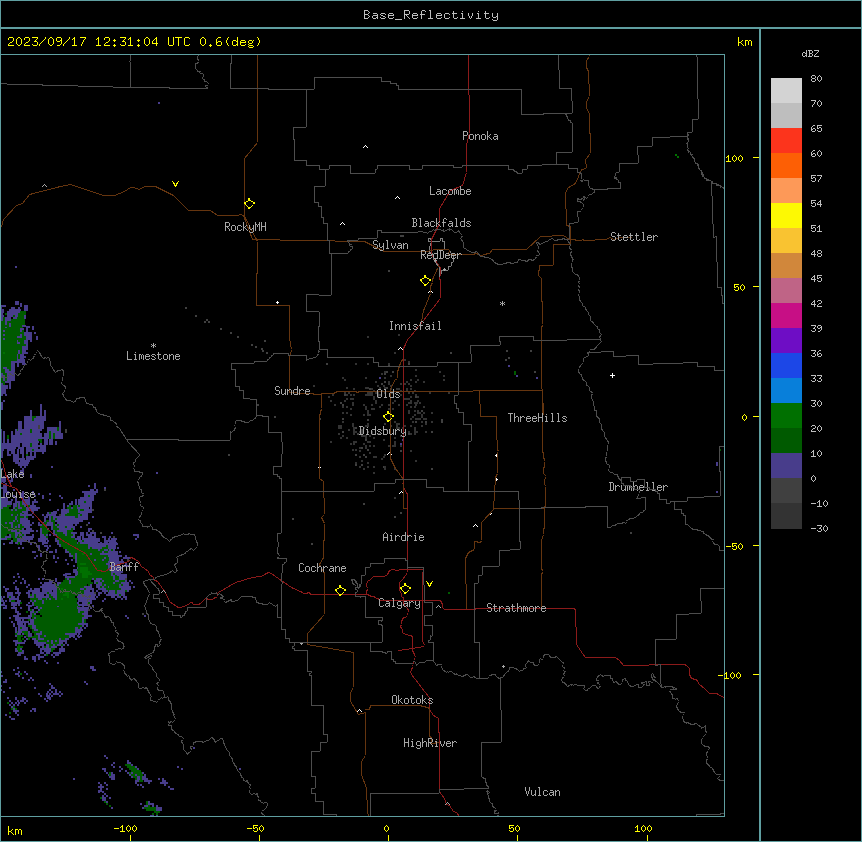This screenshot has width=862, height=842.
Task: Click the red 65 dBZ legend swatch
Action: [x=786, y=141]
